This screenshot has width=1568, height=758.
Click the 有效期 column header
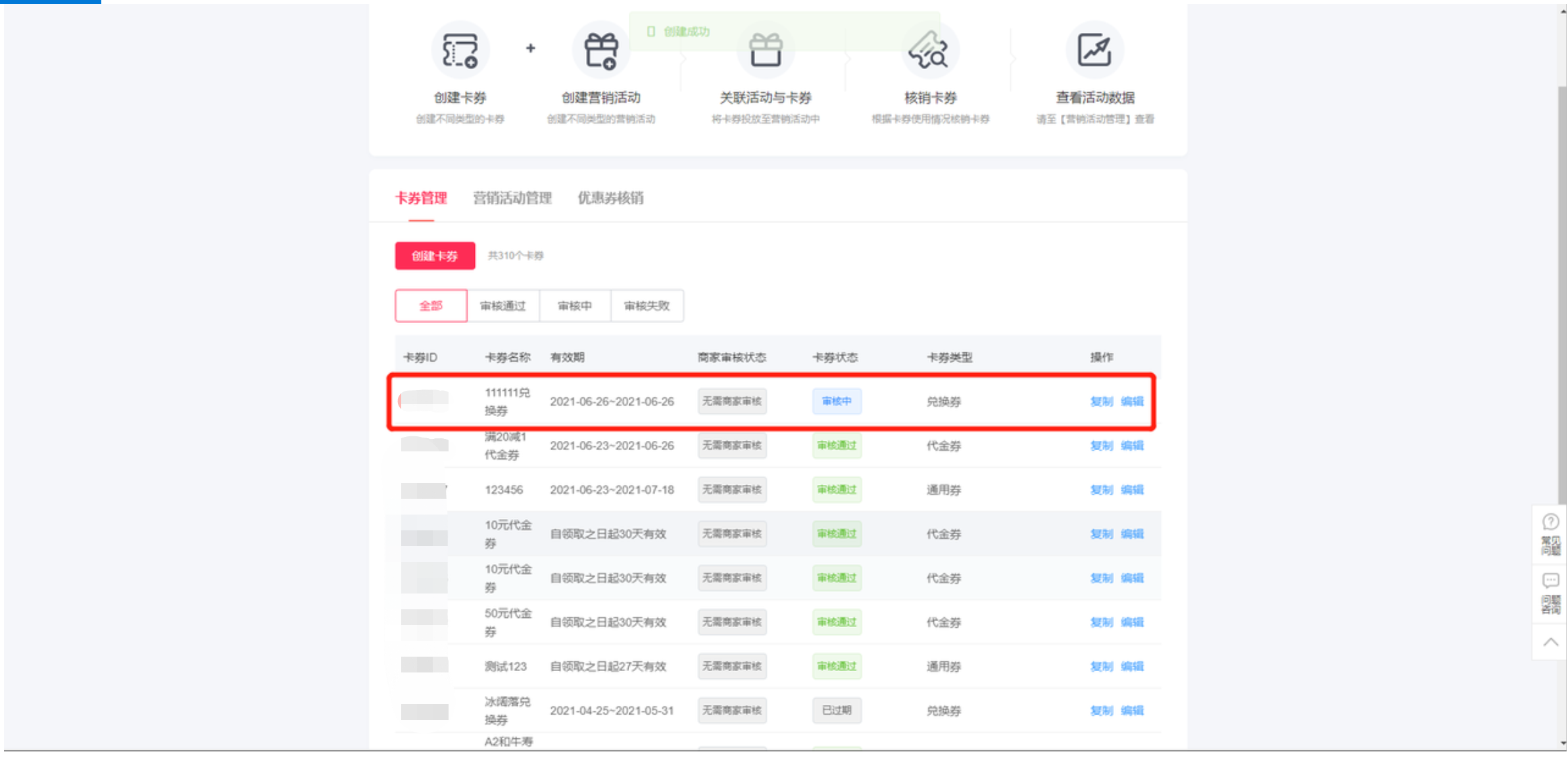(x=567, y=357)
